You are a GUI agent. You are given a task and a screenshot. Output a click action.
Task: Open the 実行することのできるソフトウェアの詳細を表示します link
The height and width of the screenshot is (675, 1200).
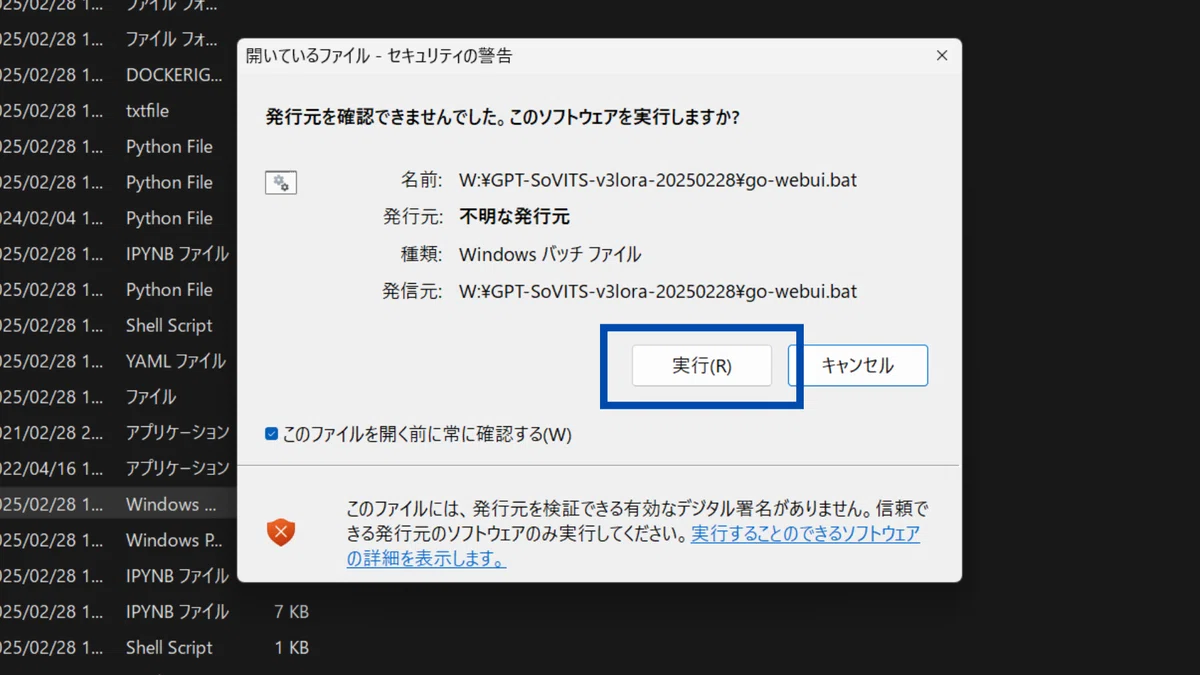tap(634, 546)
